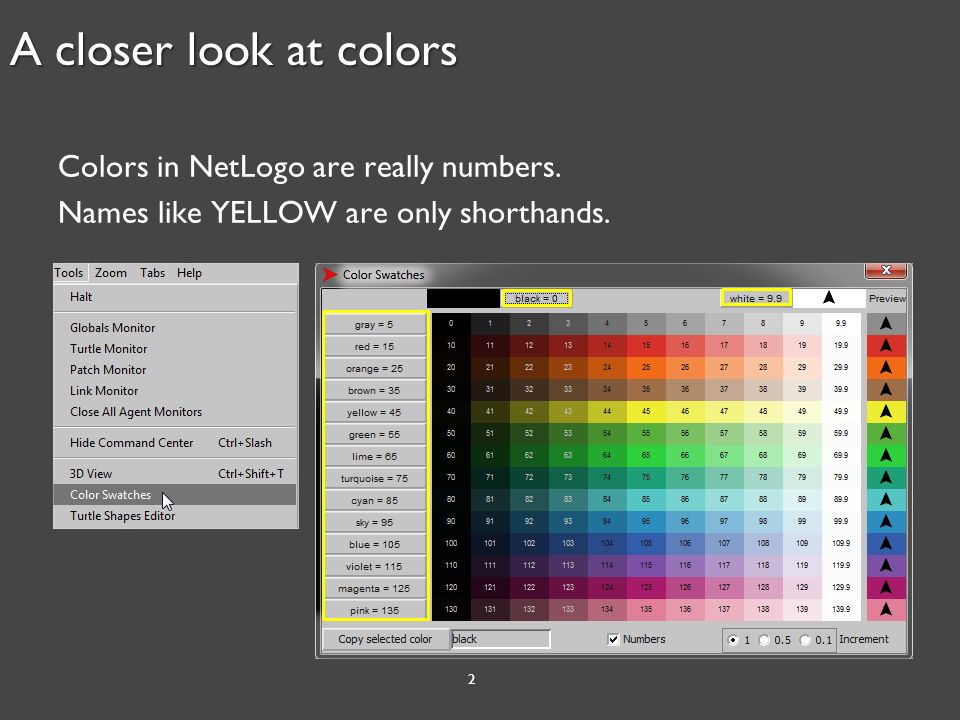Open the Turtle Shapes Editor
Viewport: 960px width, 720px height.
[x=175, y=516]
